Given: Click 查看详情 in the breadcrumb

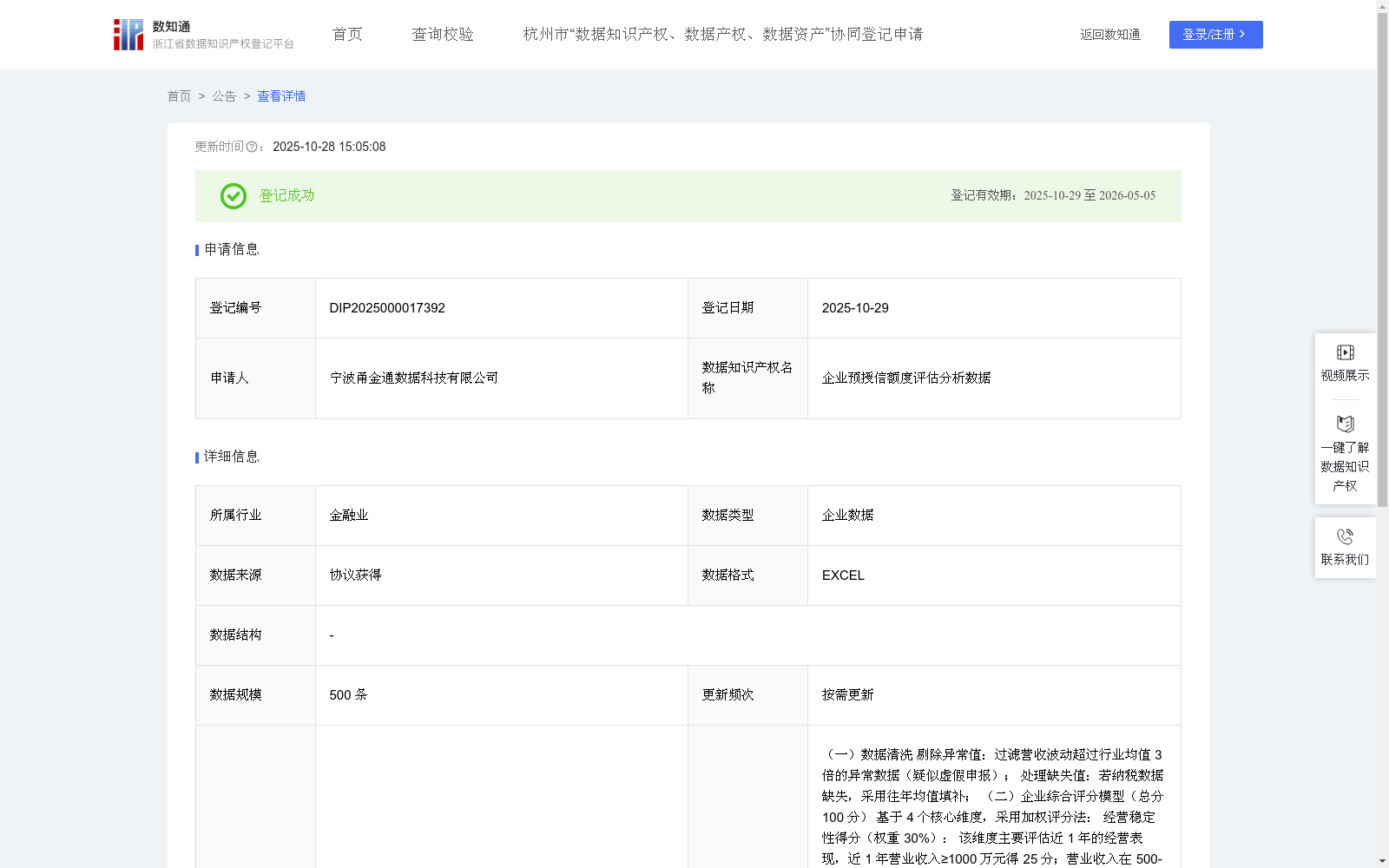Looking at the screenshot, I should click(281, 96).
